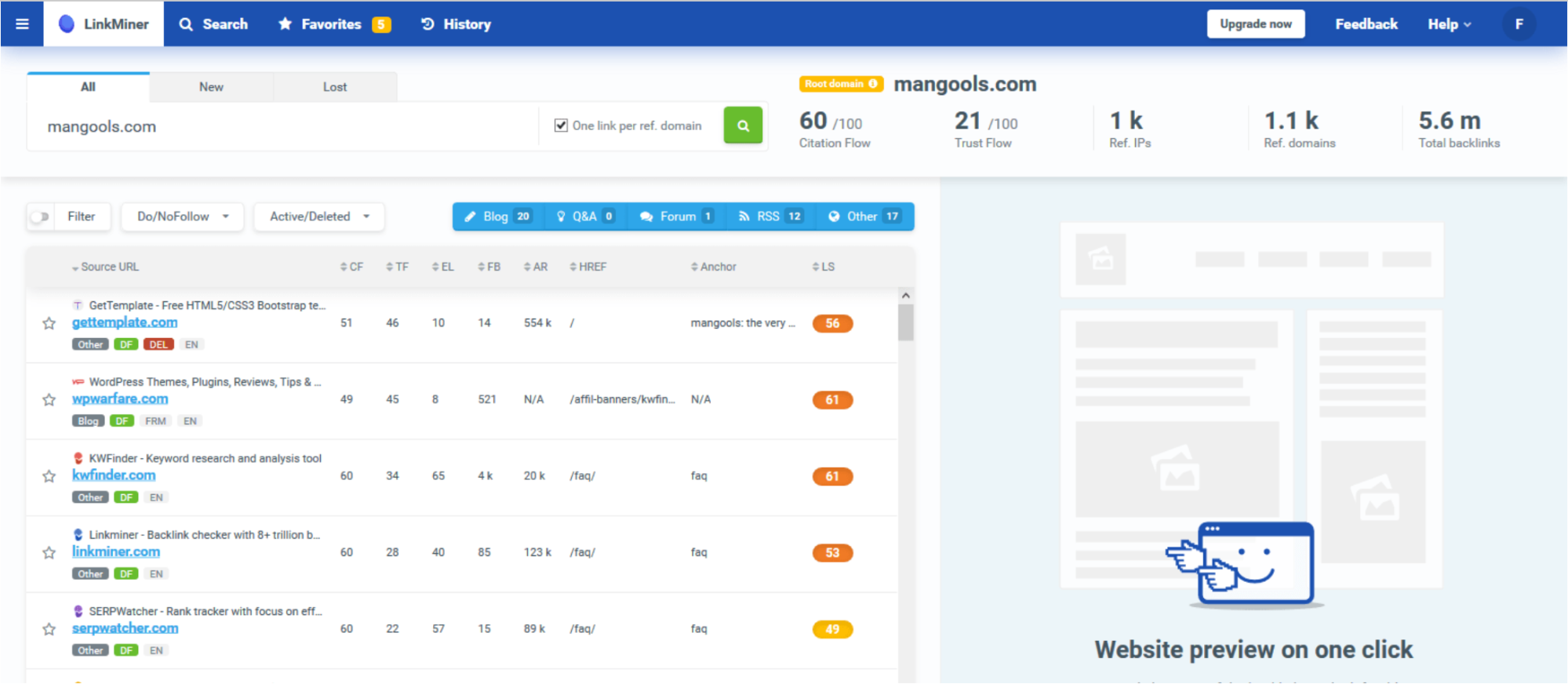Click the Favorites star icon in navbar
The height and width of the screenshot is (684, 1568).
point(285,24)
